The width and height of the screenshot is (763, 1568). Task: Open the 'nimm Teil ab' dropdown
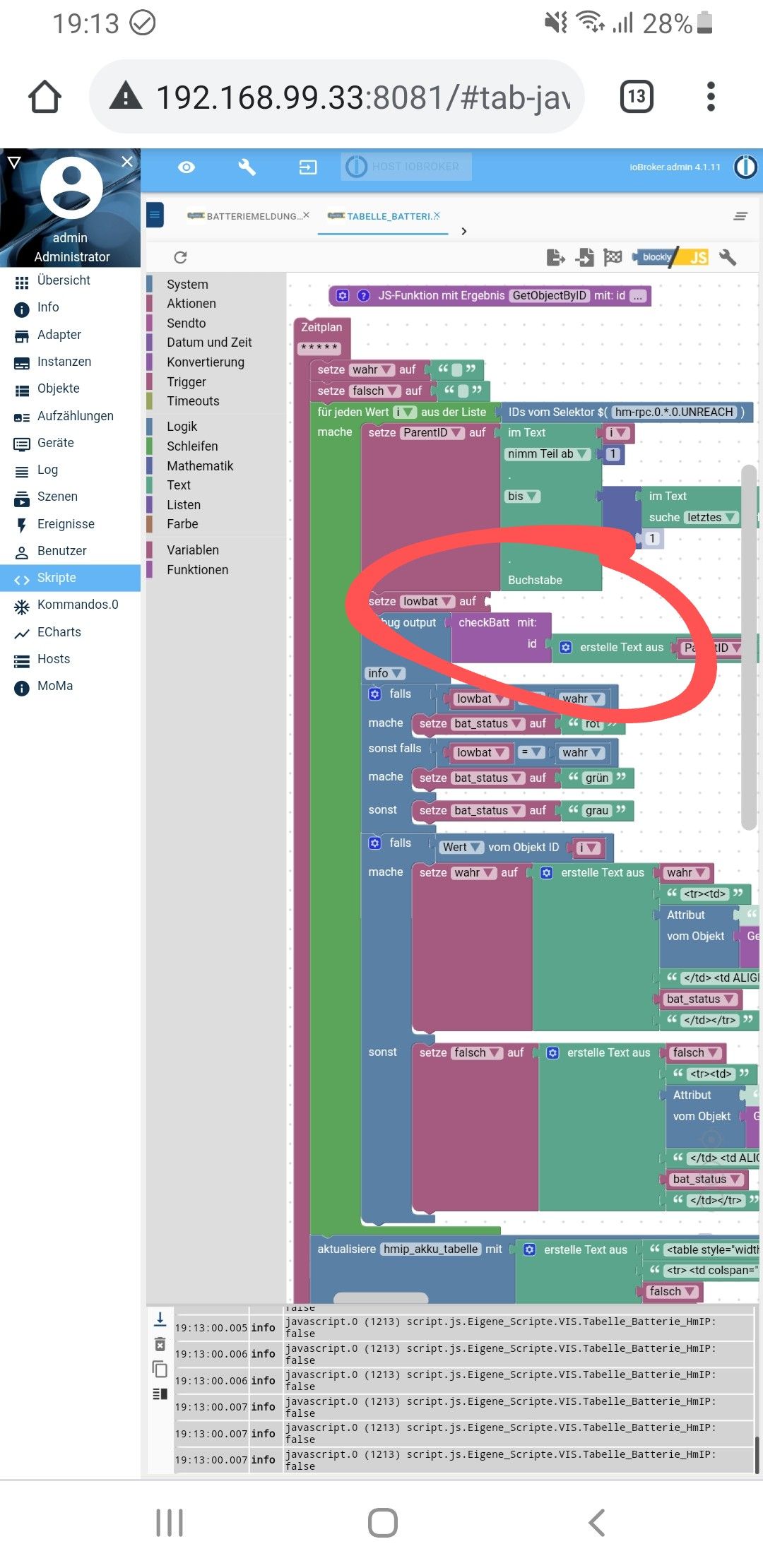[x=547, y=453]
